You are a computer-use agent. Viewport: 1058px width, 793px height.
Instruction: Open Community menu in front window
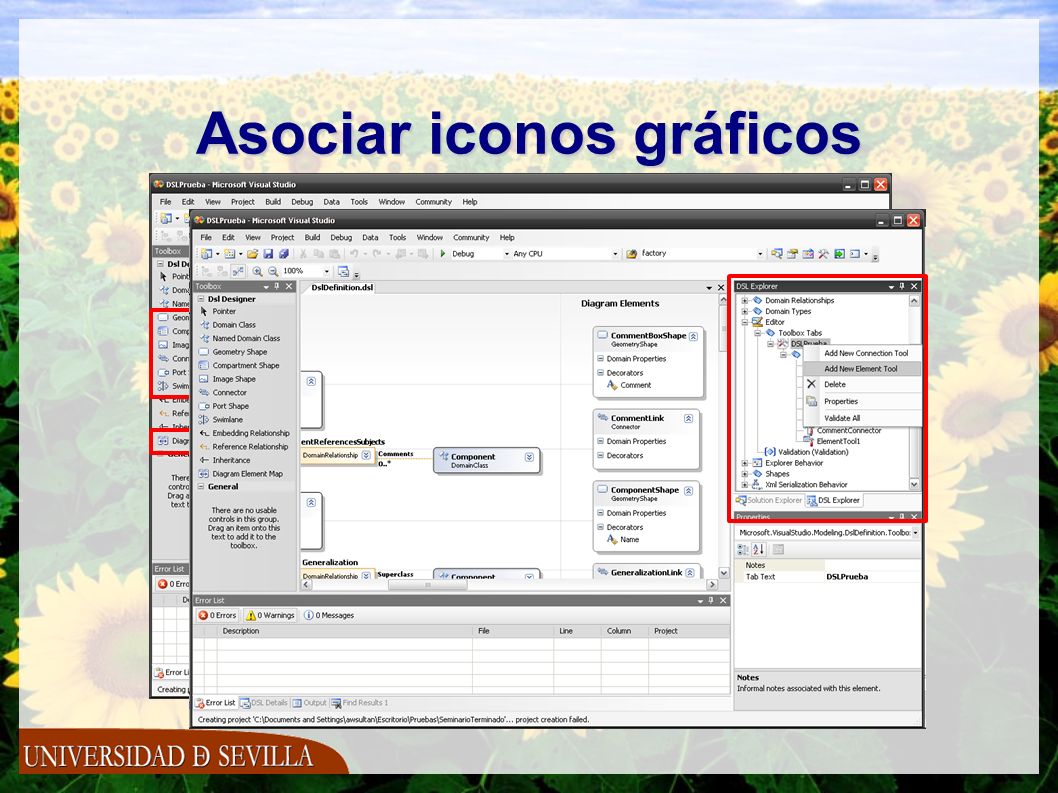tap(471, 238)
